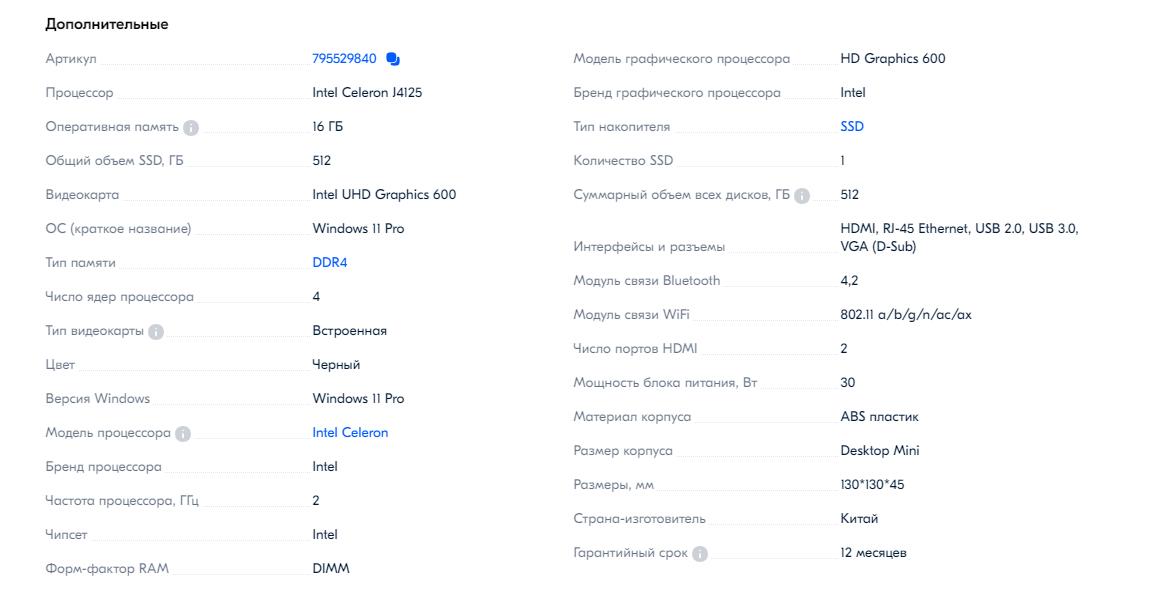Image resolution: width=1163 pixels, height=593 pixels.
Task: Open the article number 795529840 link
Action: 344,59
